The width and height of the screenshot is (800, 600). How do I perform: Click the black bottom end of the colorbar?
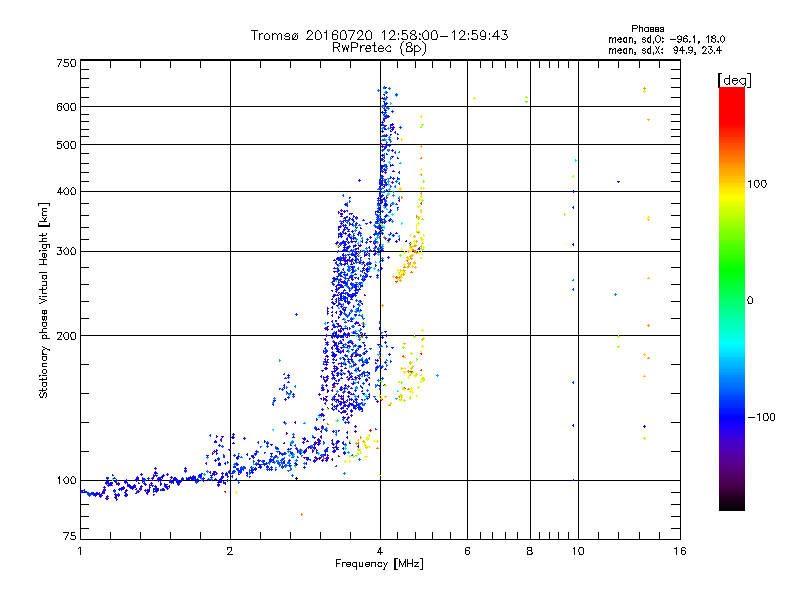pyautogui.click(x=732, y=505)
